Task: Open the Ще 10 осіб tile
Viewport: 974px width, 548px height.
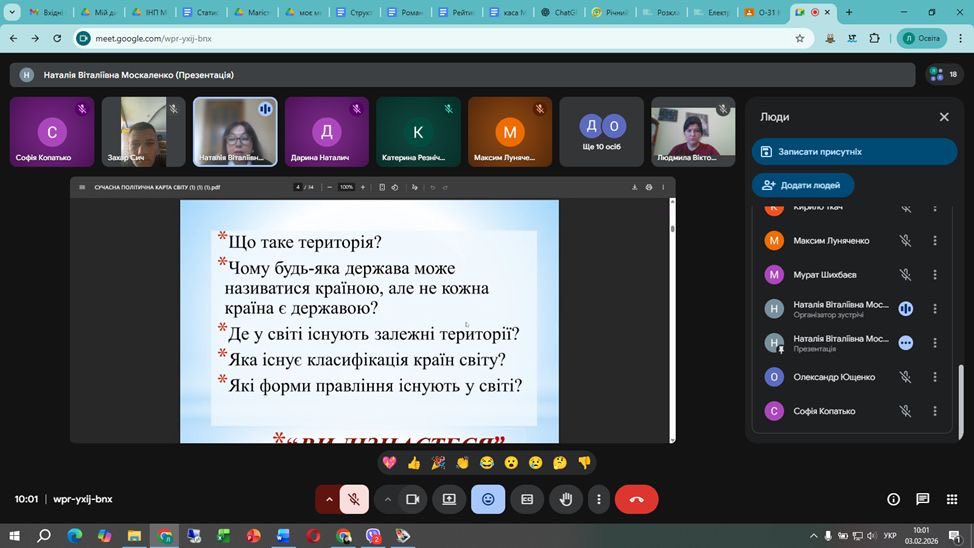Action: pos(601,132)
